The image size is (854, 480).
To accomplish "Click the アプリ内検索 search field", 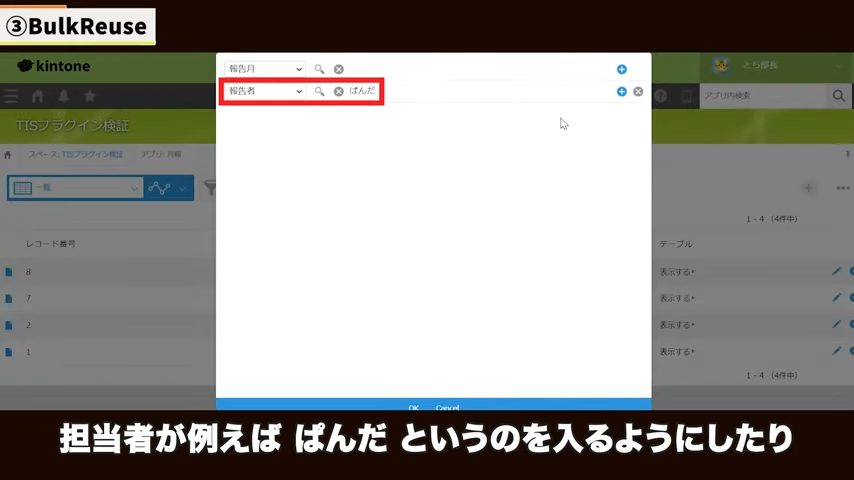I will pos(762,96).
